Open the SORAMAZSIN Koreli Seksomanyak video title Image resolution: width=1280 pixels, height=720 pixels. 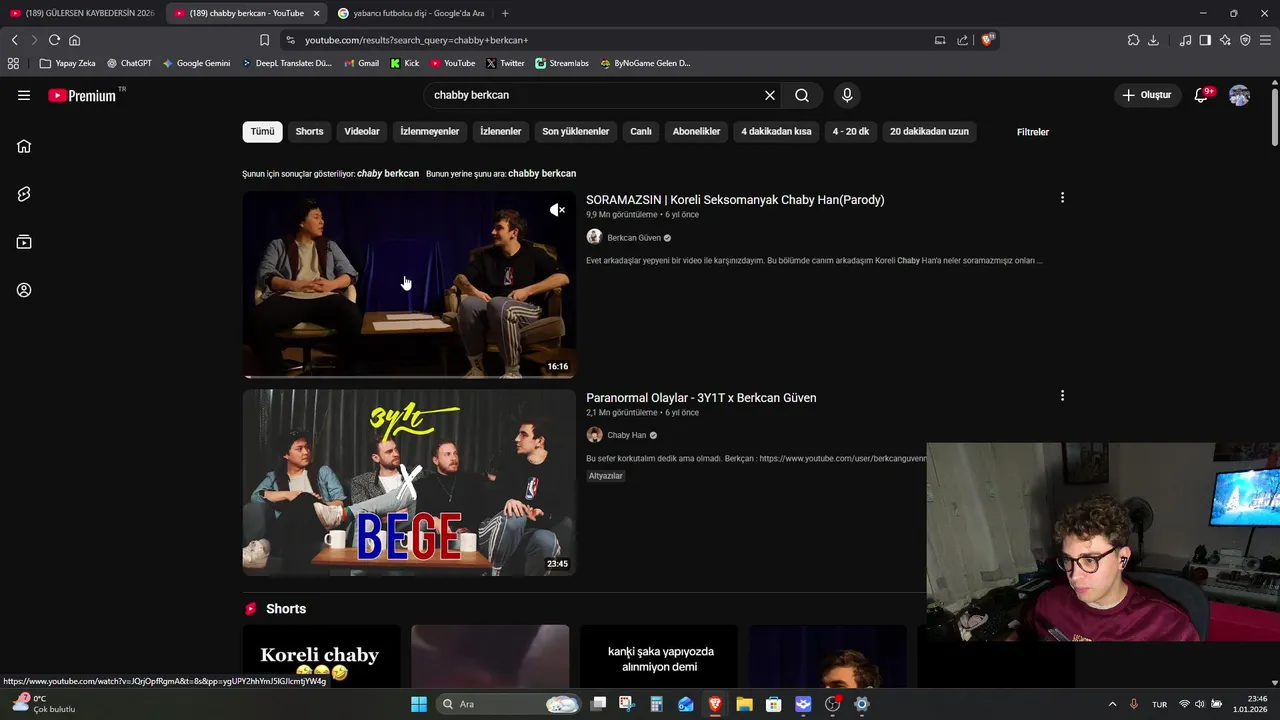pos(735,200)
